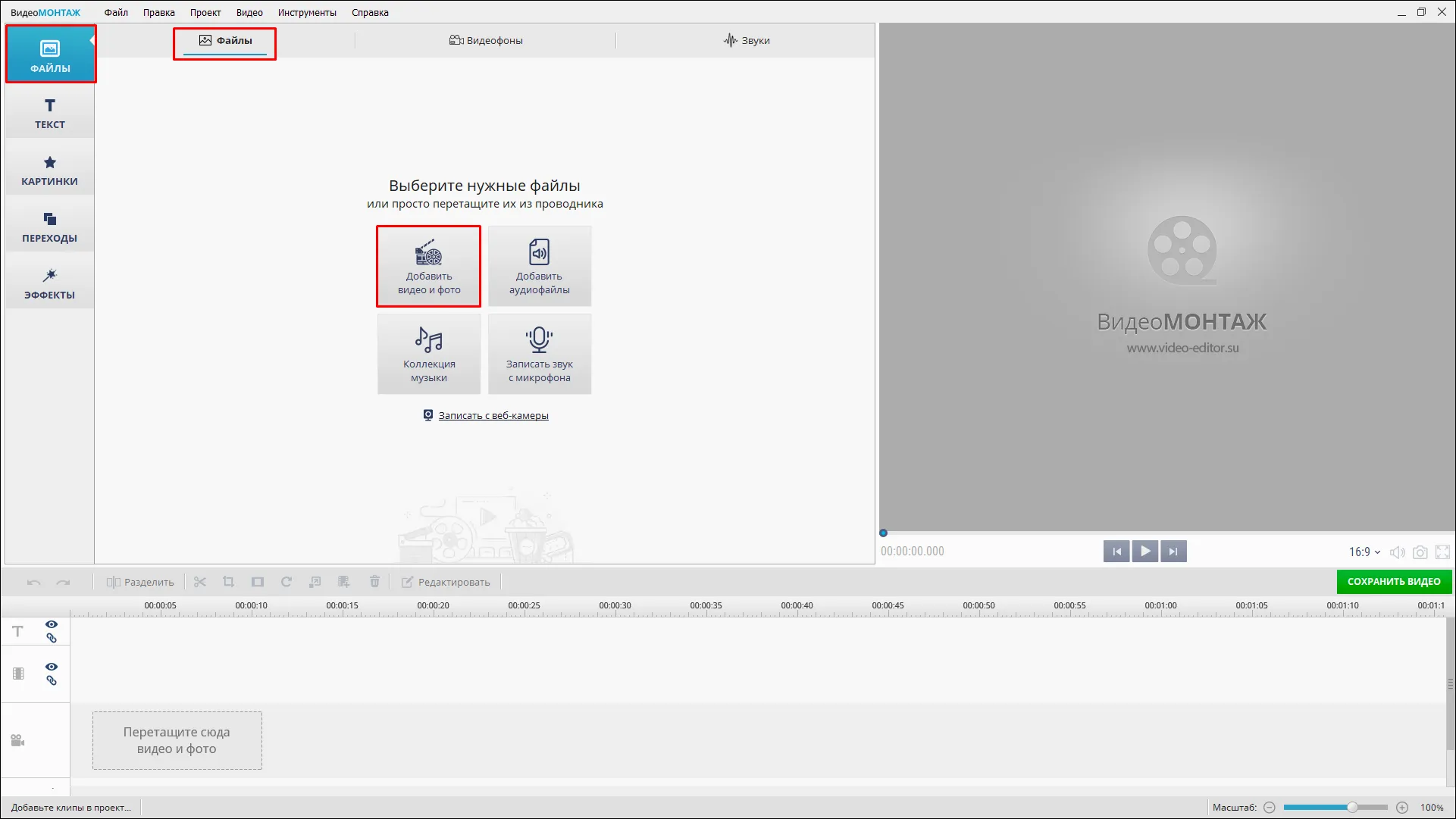
Task: Click the 00:00:00.000 timecode display
Action: coord(913,552)
